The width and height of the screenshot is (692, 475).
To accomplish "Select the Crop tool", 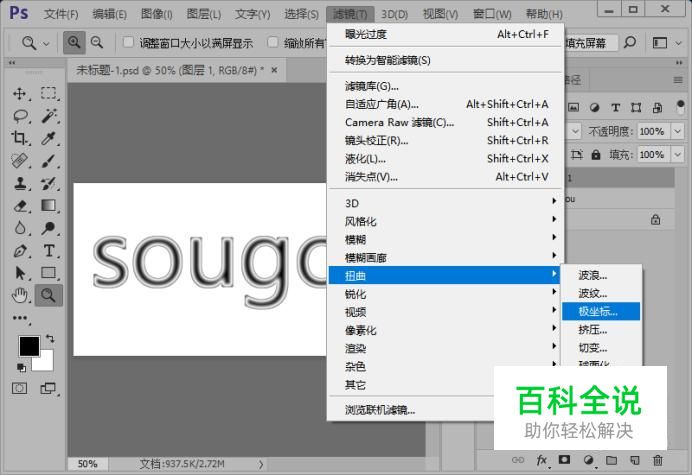I will 19,138.
